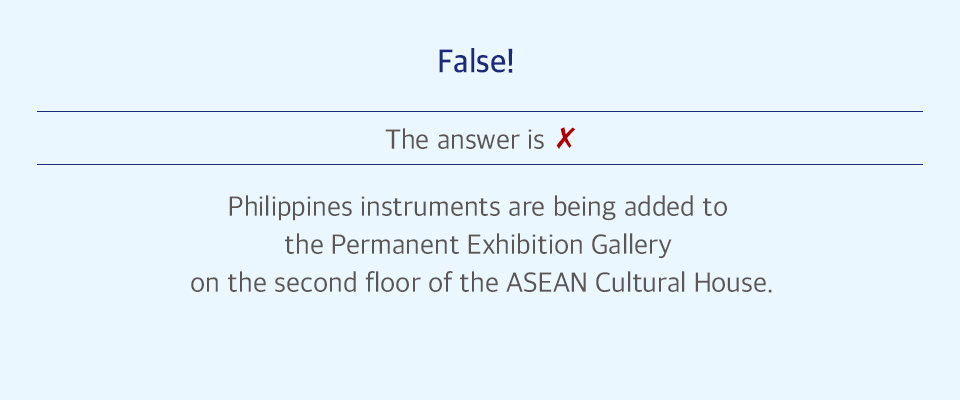The image size is (960, 400).
Task: Click "Permanent Exhibition Gallery" text
Action: pyautogui.click(x=501, y=245)
